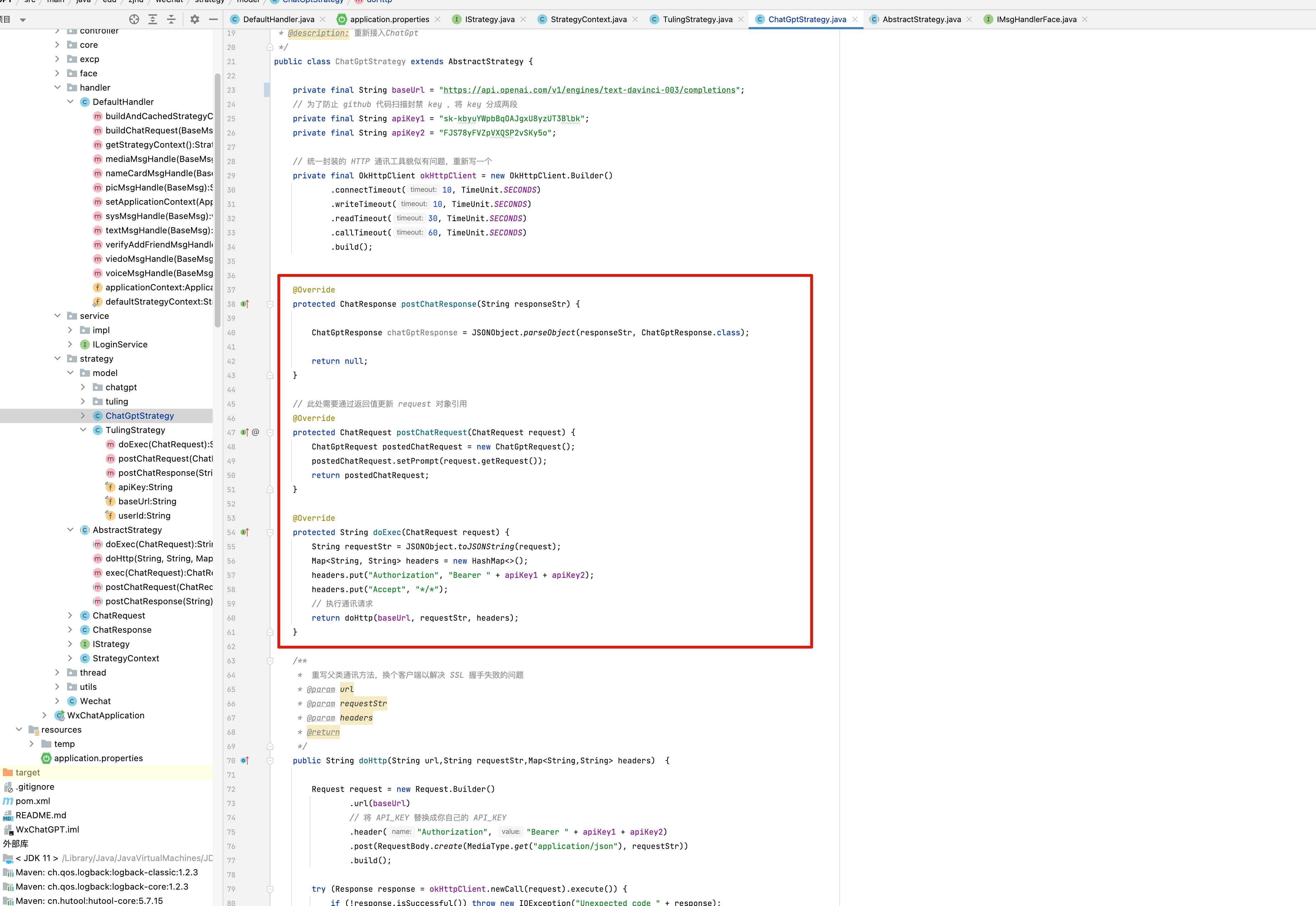This screenshot has height=906, width=1316.
Task: Click the Collapse All icon in project panel
Action: (171, 19)
